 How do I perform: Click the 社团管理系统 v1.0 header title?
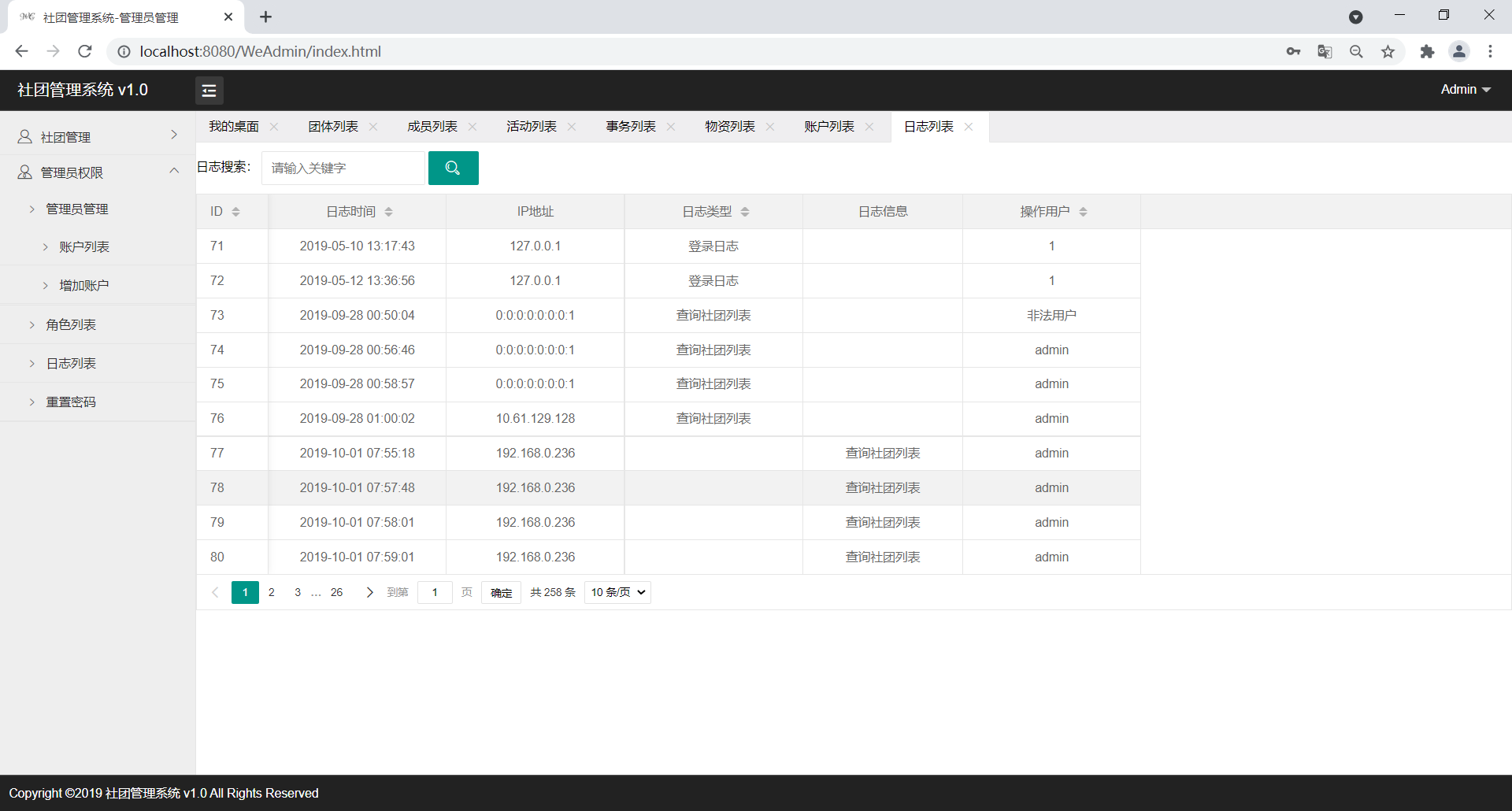pyautogui.click(x=83, y=90)
